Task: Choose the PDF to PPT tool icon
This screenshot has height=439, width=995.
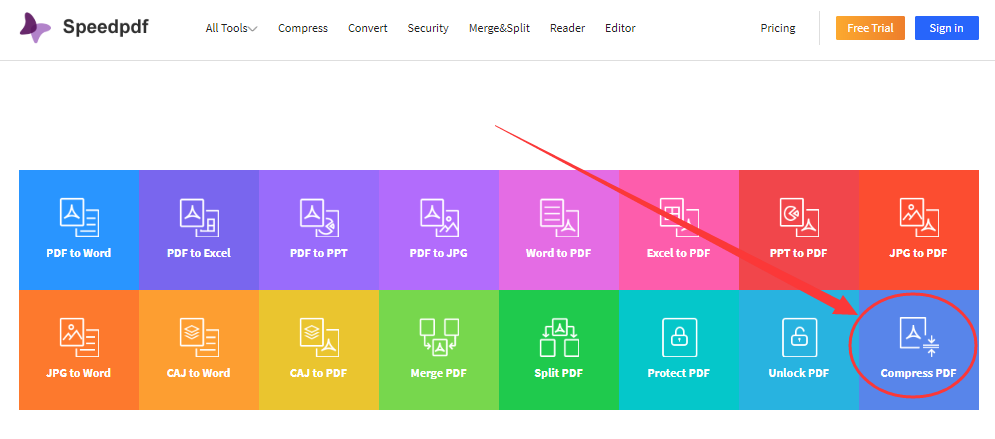Action: tap(319, 217)
